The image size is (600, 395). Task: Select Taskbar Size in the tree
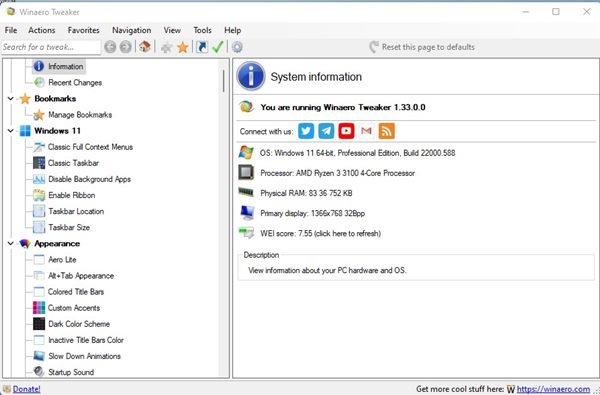(x=69, y=227)
